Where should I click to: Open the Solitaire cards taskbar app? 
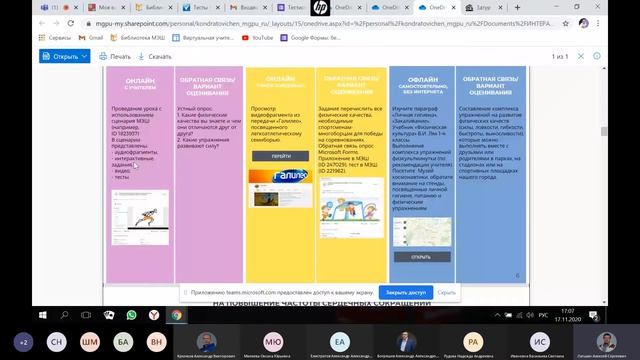point(109,315)
